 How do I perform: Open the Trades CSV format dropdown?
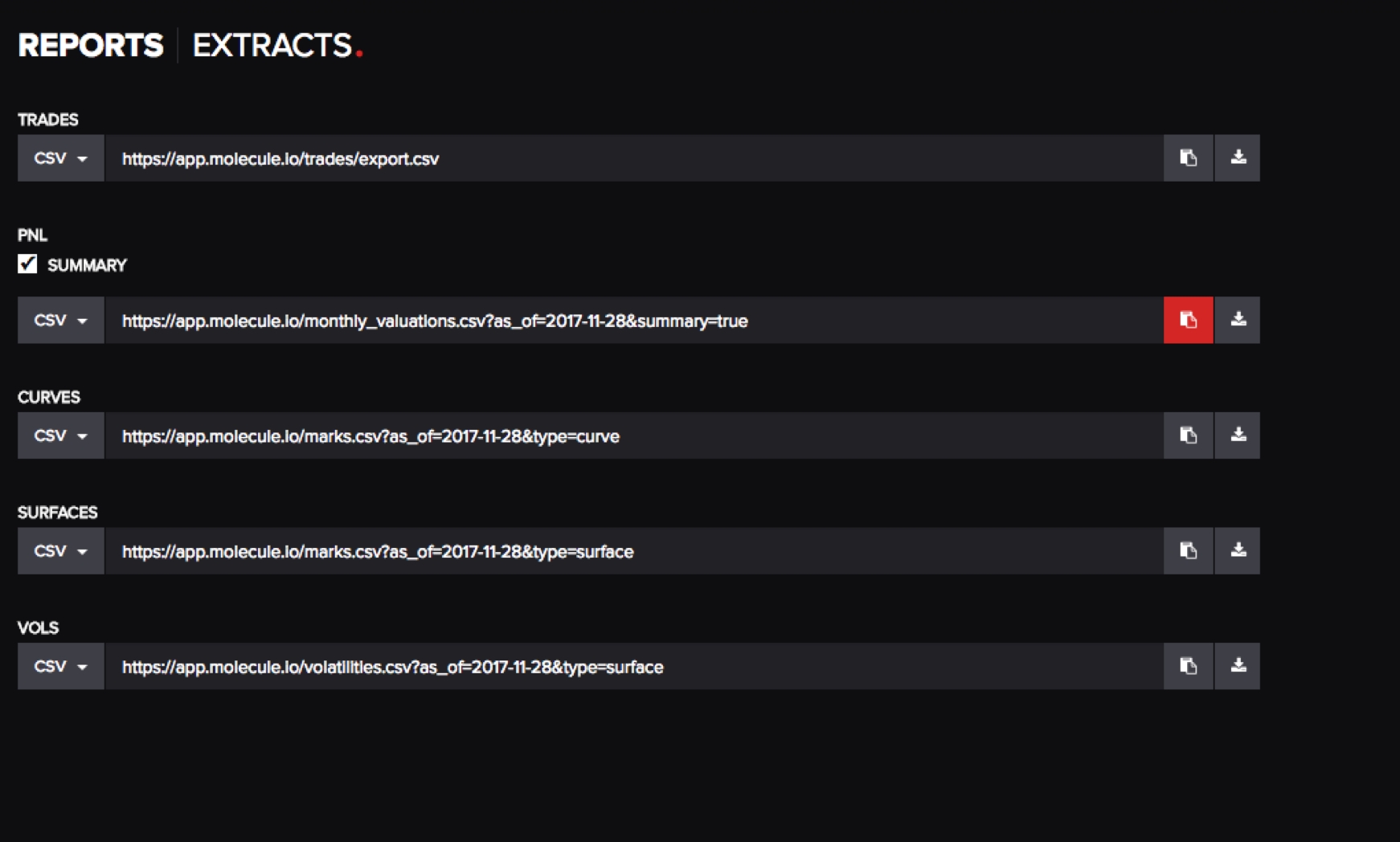coord(61,158)
